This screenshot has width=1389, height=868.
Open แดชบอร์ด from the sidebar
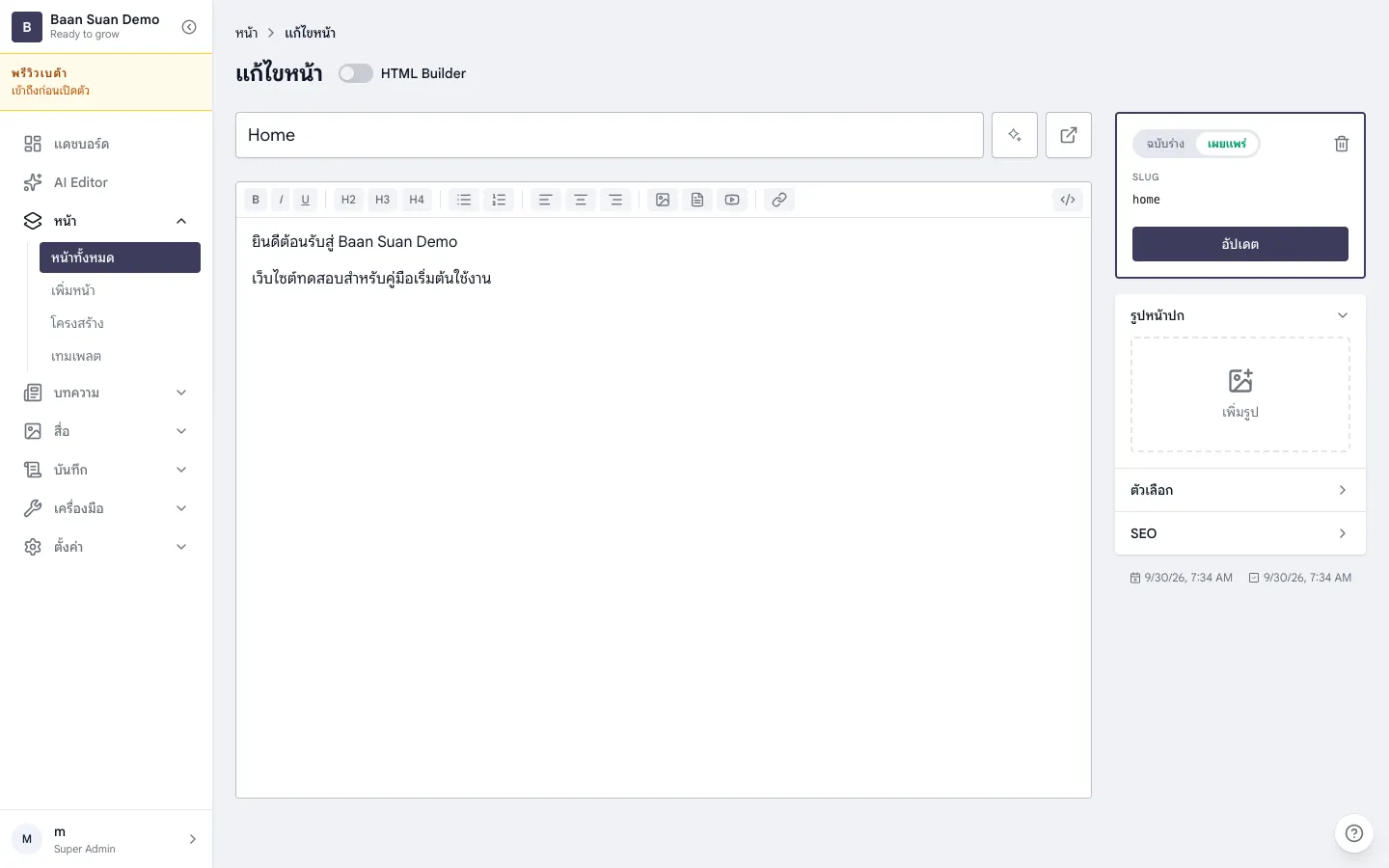[x=106, y=144]
